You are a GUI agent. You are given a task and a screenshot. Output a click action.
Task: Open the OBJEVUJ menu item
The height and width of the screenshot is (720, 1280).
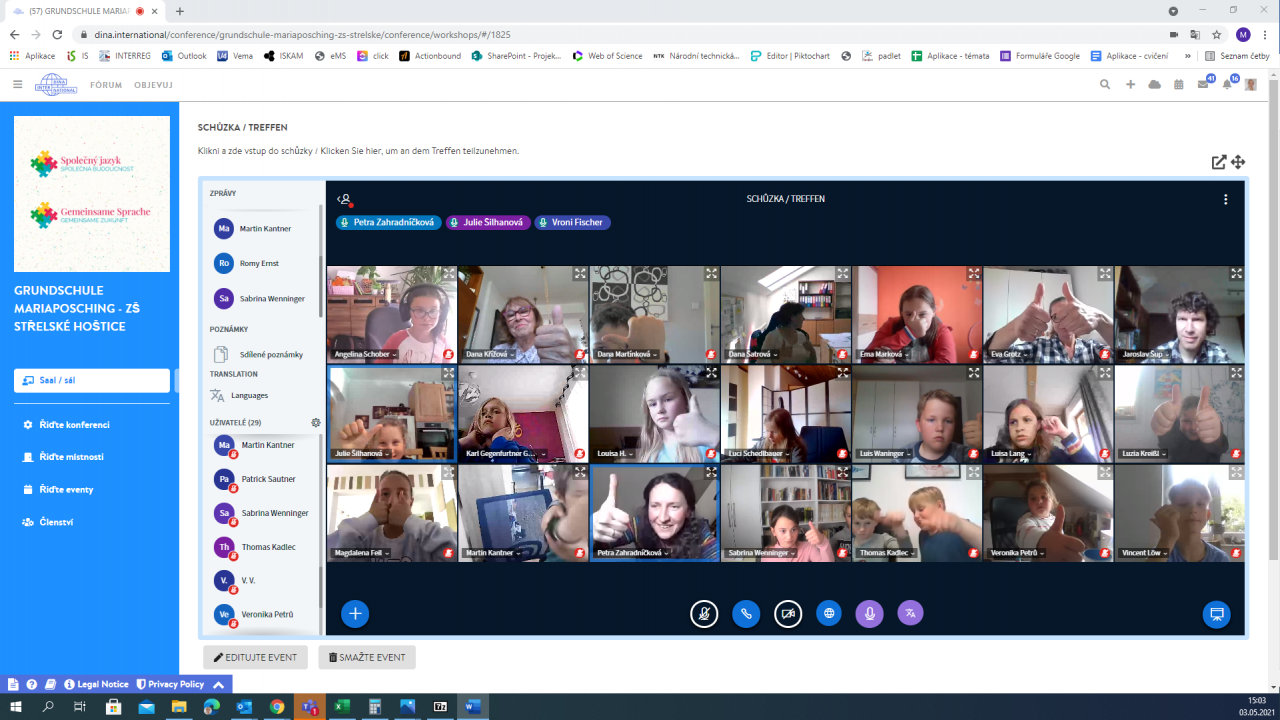pos(154,85)
